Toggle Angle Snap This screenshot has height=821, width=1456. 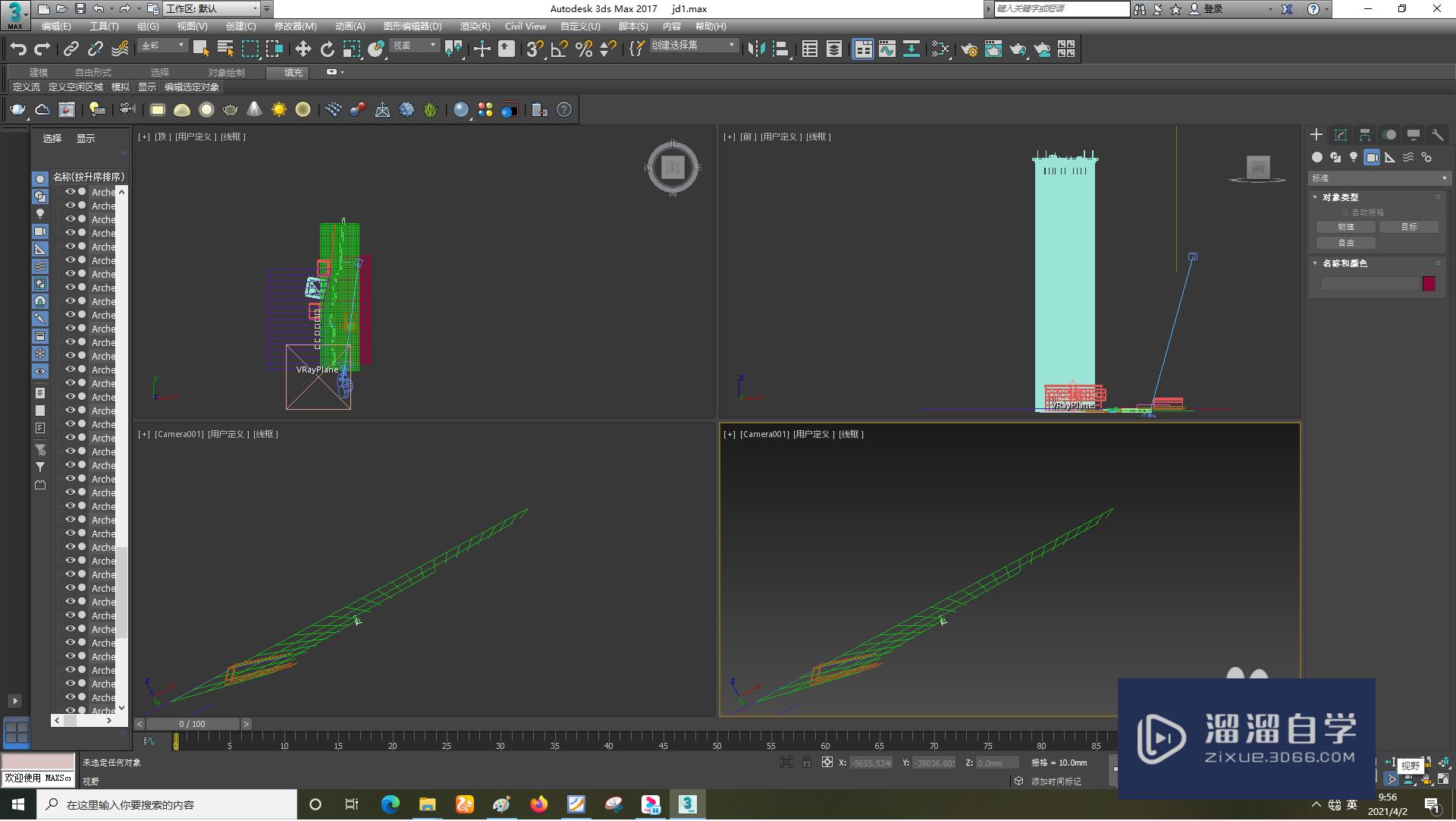pos(560,49)
